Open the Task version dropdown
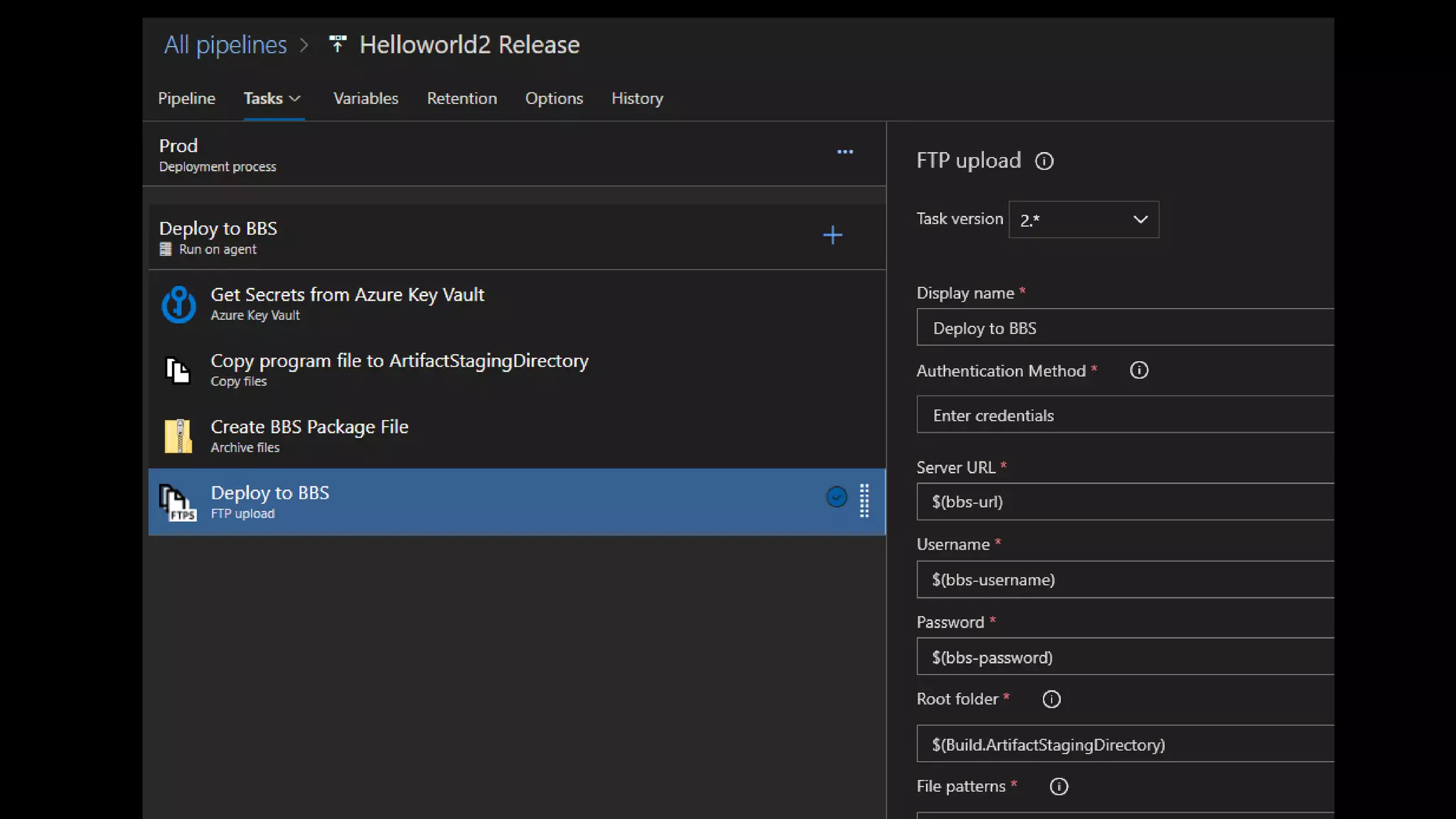The image size is (1456, 819). tap(1083, 220)
